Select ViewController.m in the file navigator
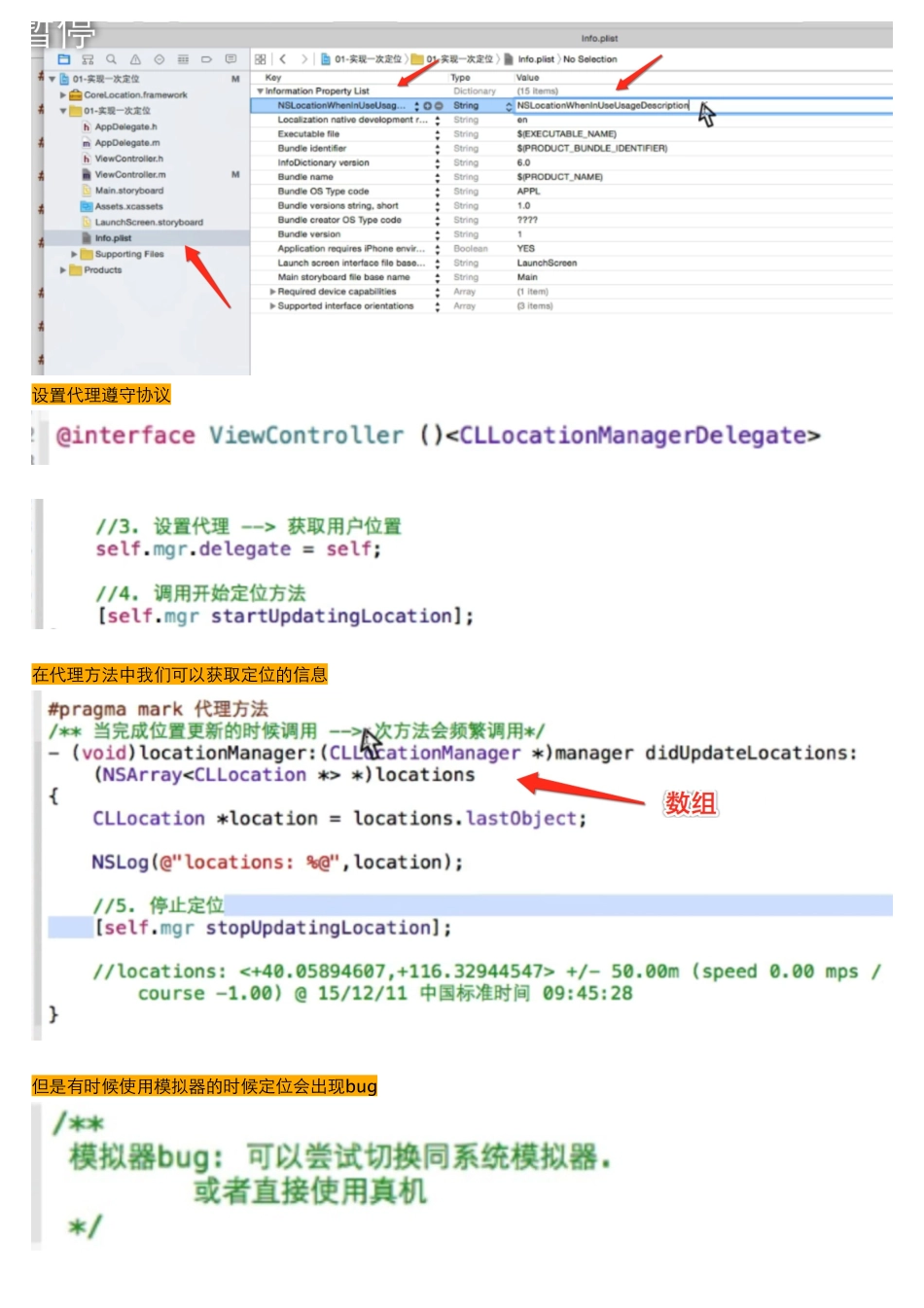 pyautogui.click(x=129, y=175)
